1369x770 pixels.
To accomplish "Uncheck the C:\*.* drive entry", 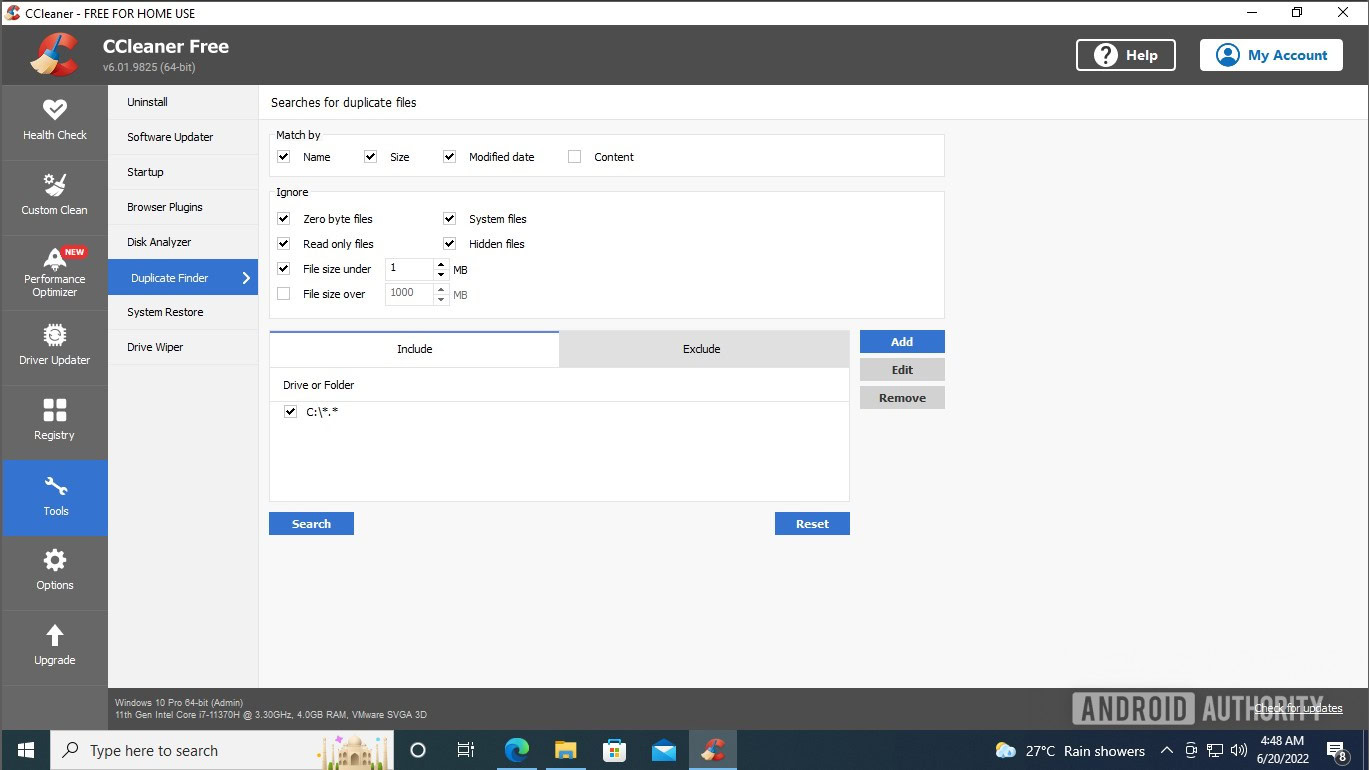I will [290, 412].
